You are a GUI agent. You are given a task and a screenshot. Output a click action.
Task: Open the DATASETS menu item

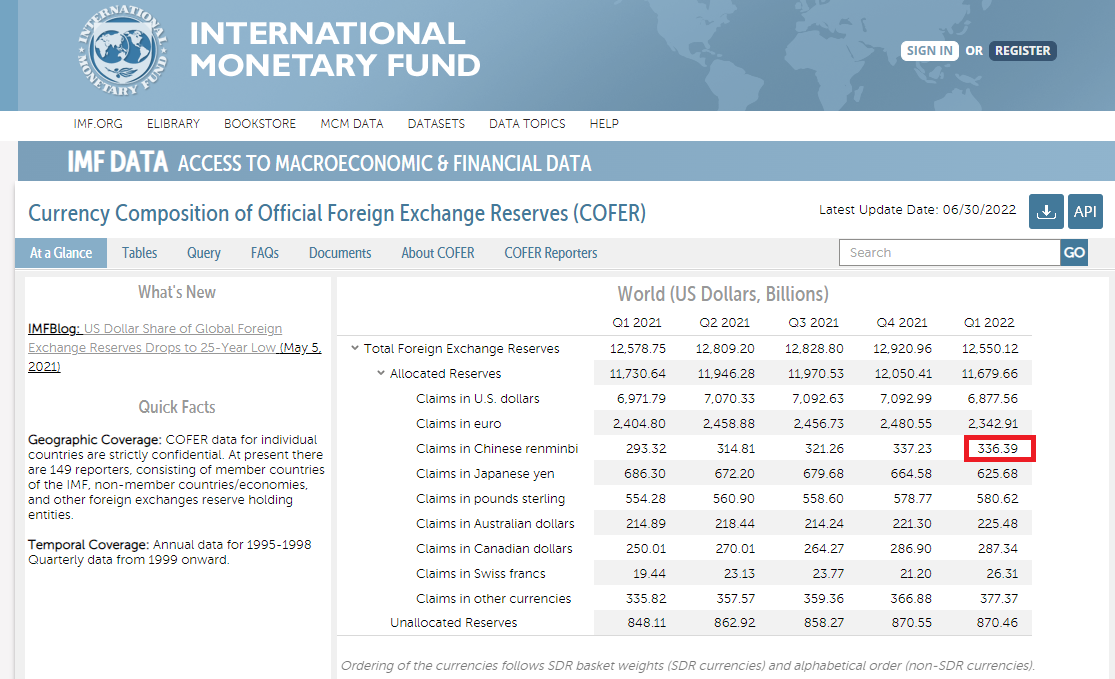436,124
